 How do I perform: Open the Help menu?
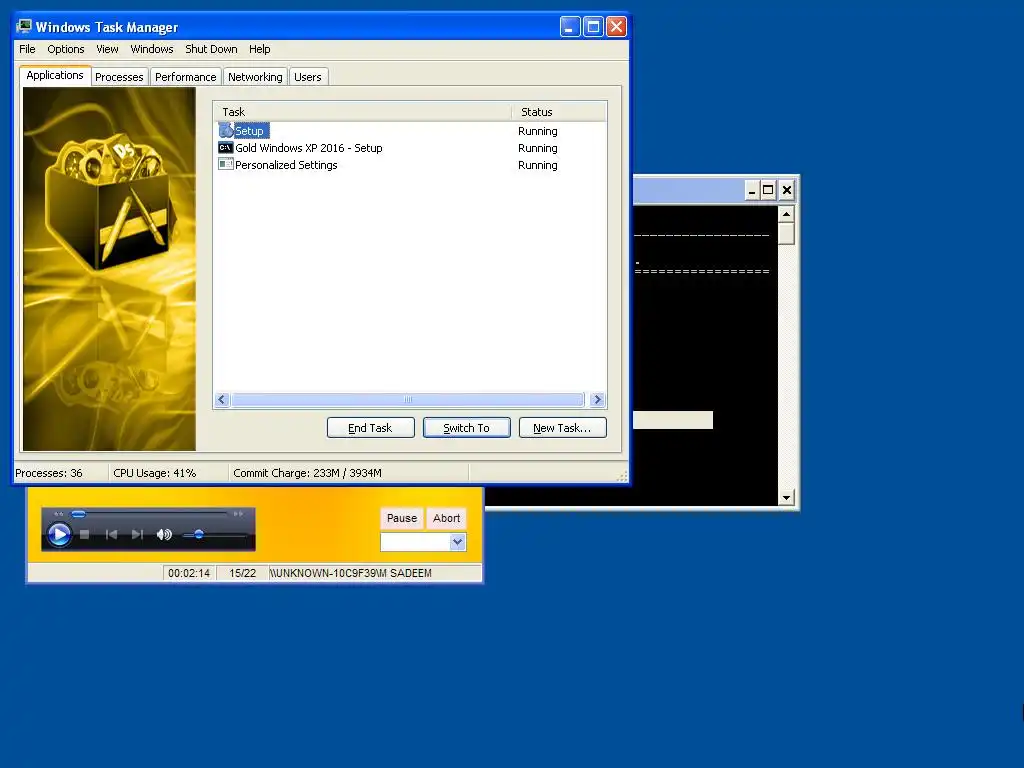coord(259,49)
